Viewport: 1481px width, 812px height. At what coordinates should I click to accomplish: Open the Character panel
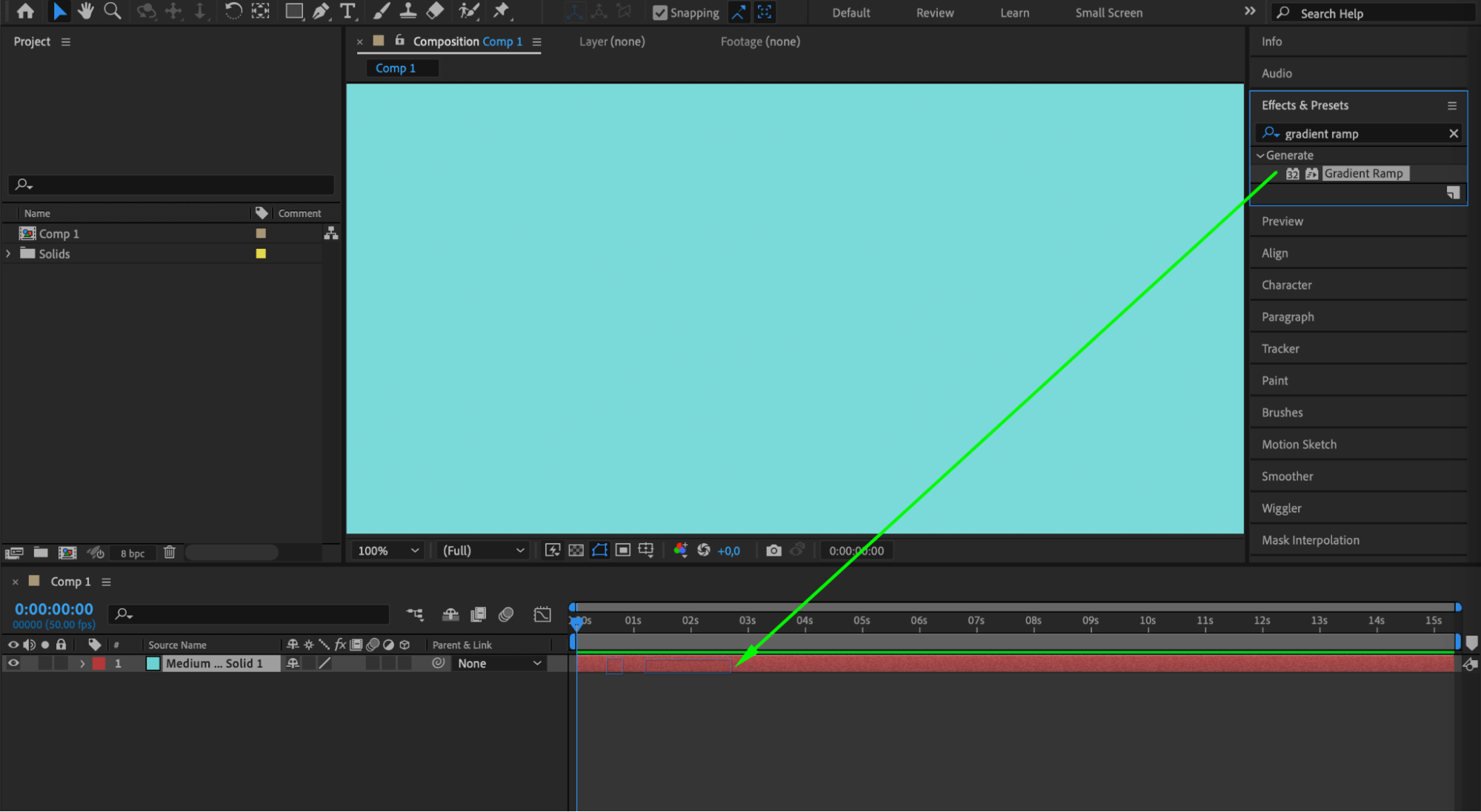[x=1286, y=285]
